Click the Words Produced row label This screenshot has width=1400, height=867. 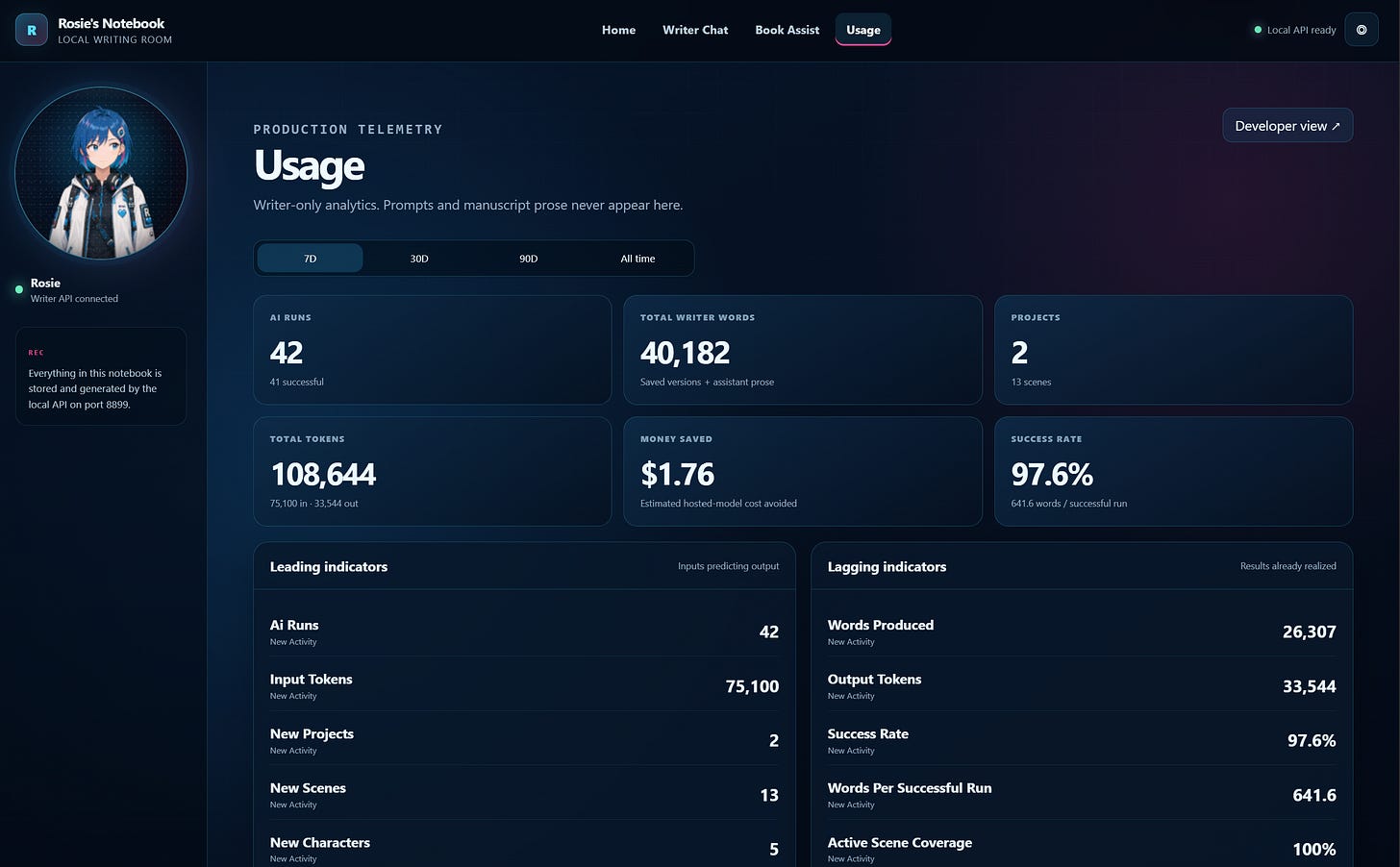click(x=881, y=625)
